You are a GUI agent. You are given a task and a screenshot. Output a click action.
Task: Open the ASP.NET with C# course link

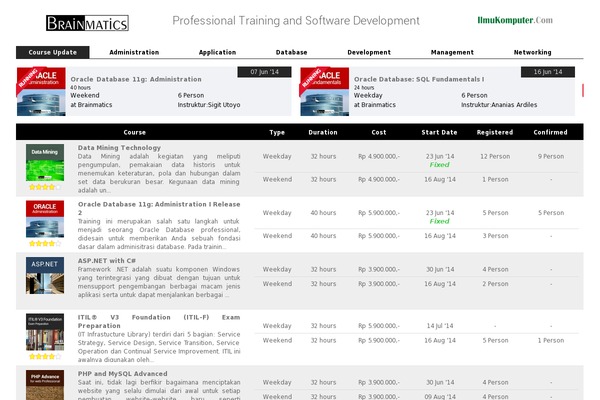pyautogui.click(x=107, y=261)
